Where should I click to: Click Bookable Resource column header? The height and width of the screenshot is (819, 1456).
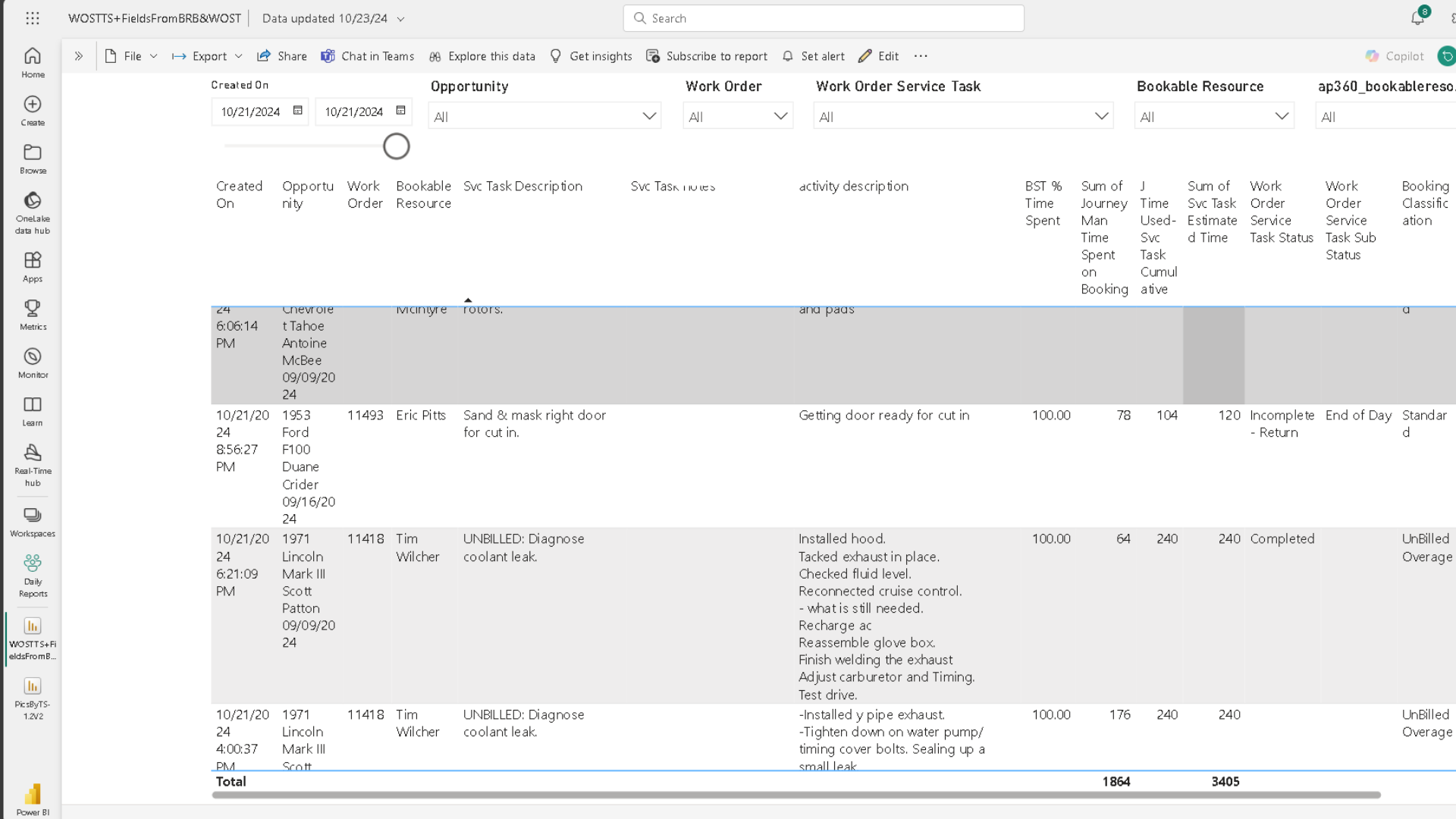(x=423, y=195)
